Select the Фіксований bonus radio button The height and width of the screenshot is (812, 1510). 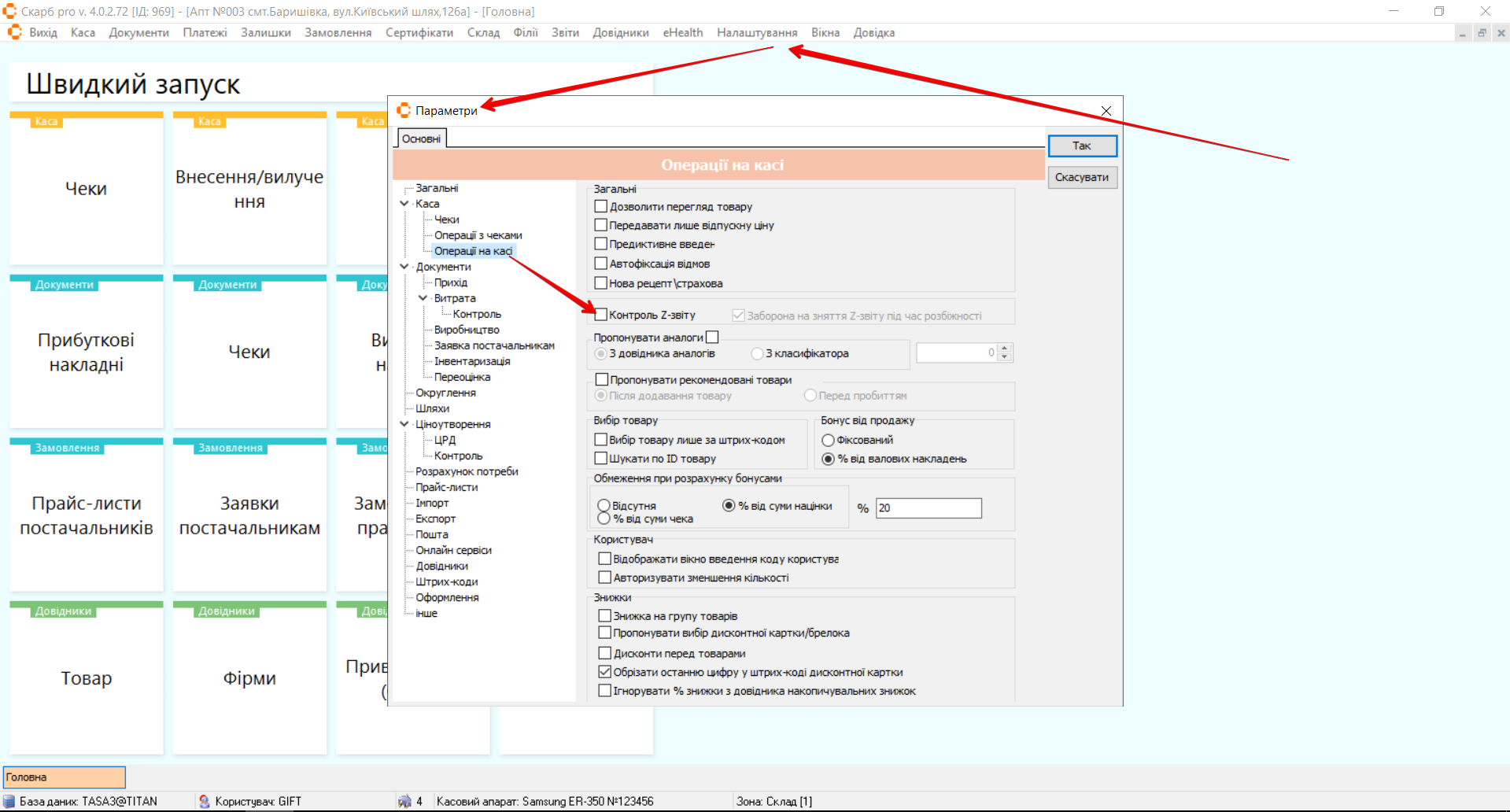tap(828, 440)
